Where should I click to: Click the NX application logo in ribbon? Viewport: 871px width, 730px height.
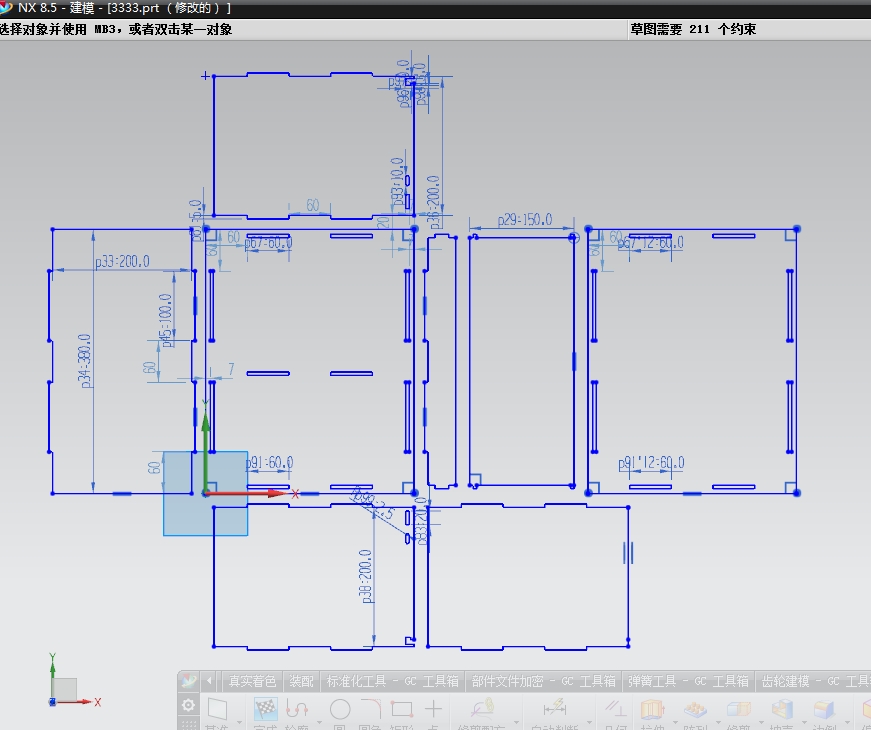188,681
